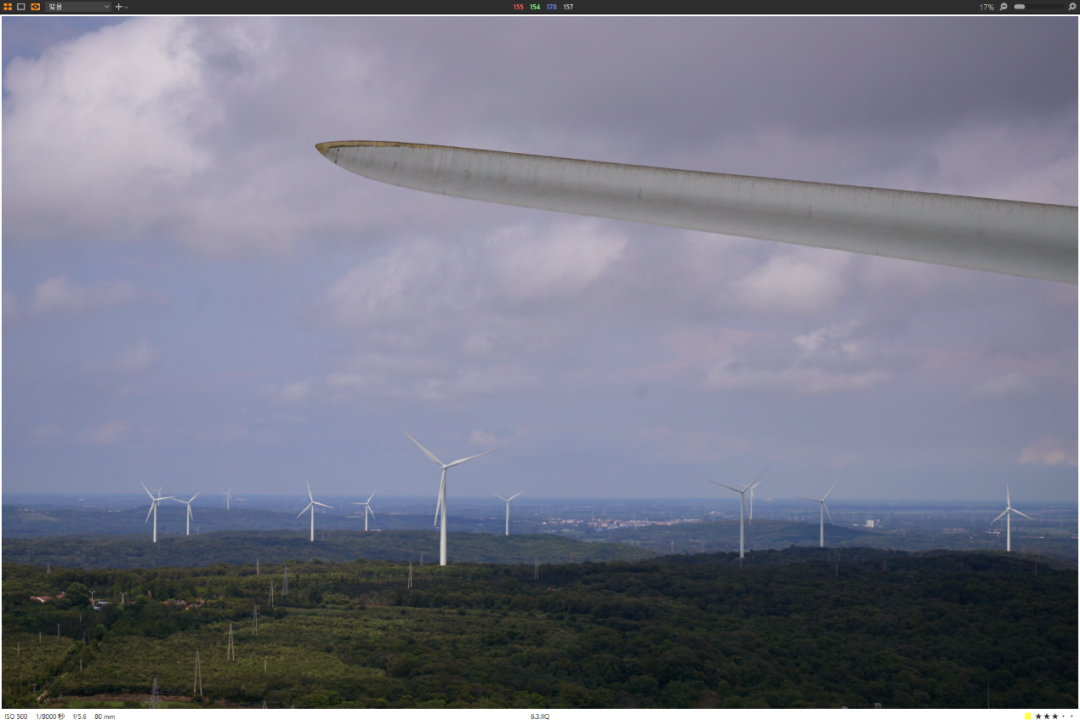The width and height of the screenshot is (1080, 725).
Task: Click the wind turbine photo in viewer
Action: [x=540, y=362]
